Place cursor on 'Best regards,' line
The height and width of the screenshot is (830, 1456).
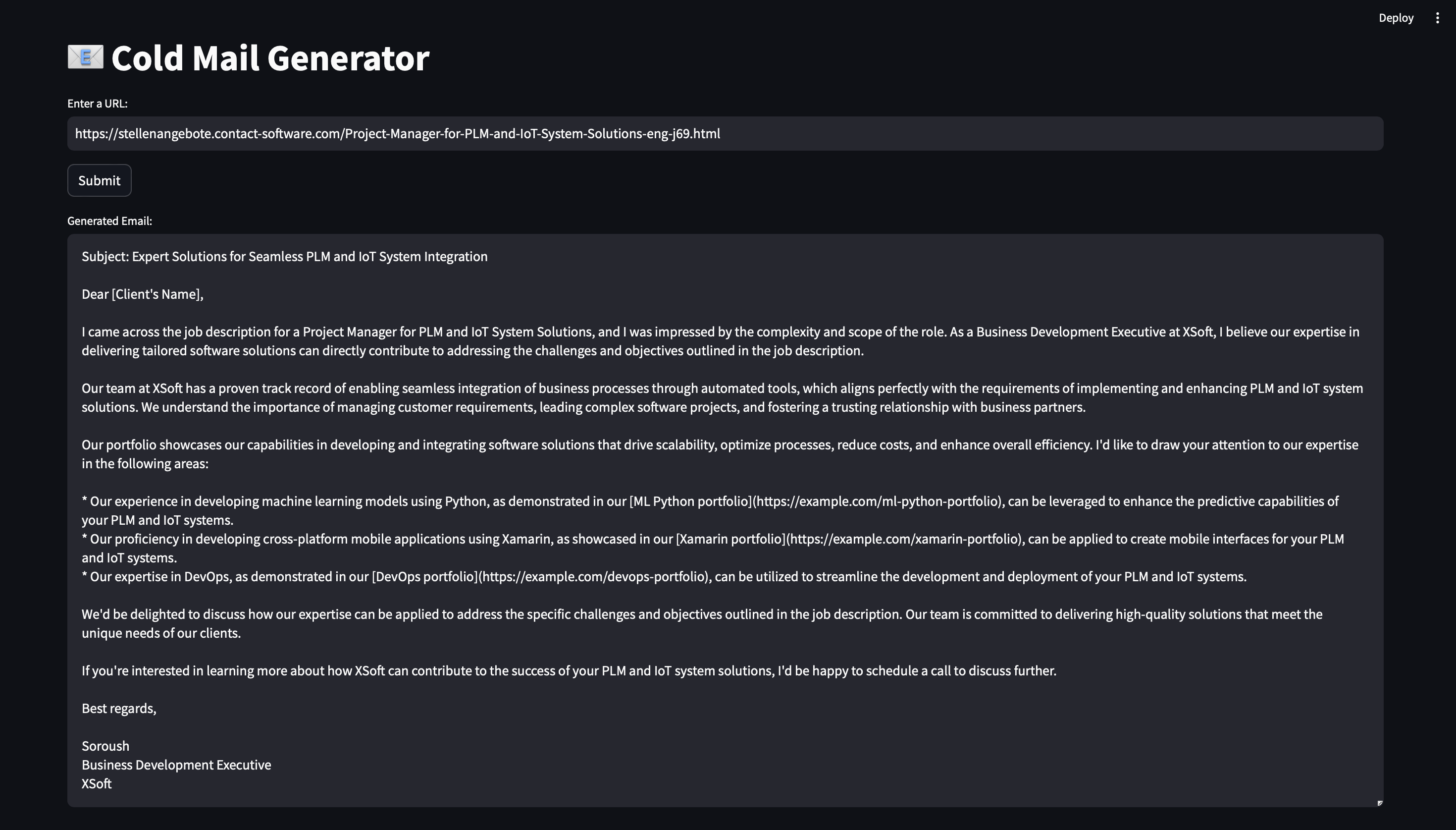coord(118,708)
